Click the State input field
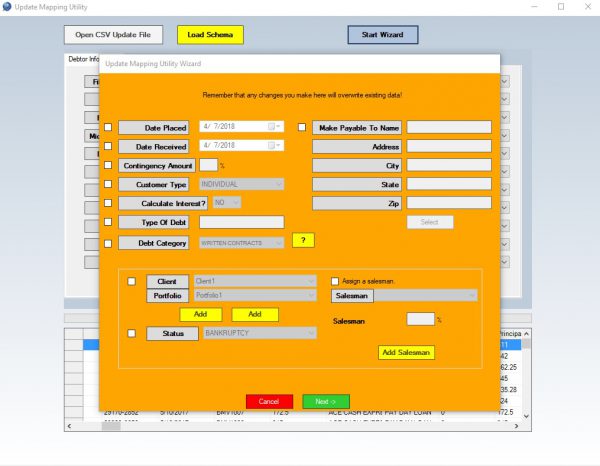The width and height of the screenshot is (600, 466). click(x=449, y=184)
